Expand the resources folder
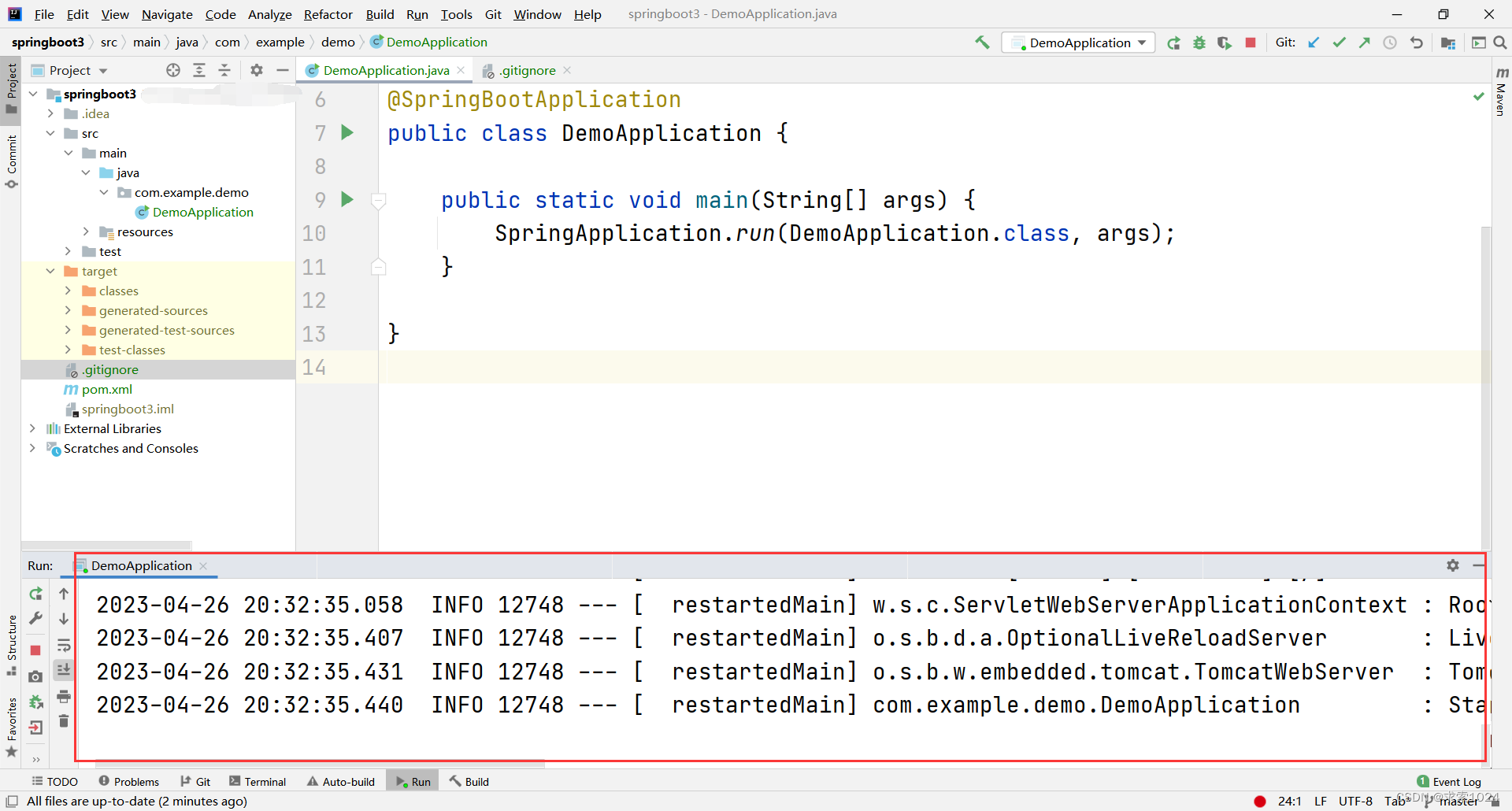 point(87,231)
